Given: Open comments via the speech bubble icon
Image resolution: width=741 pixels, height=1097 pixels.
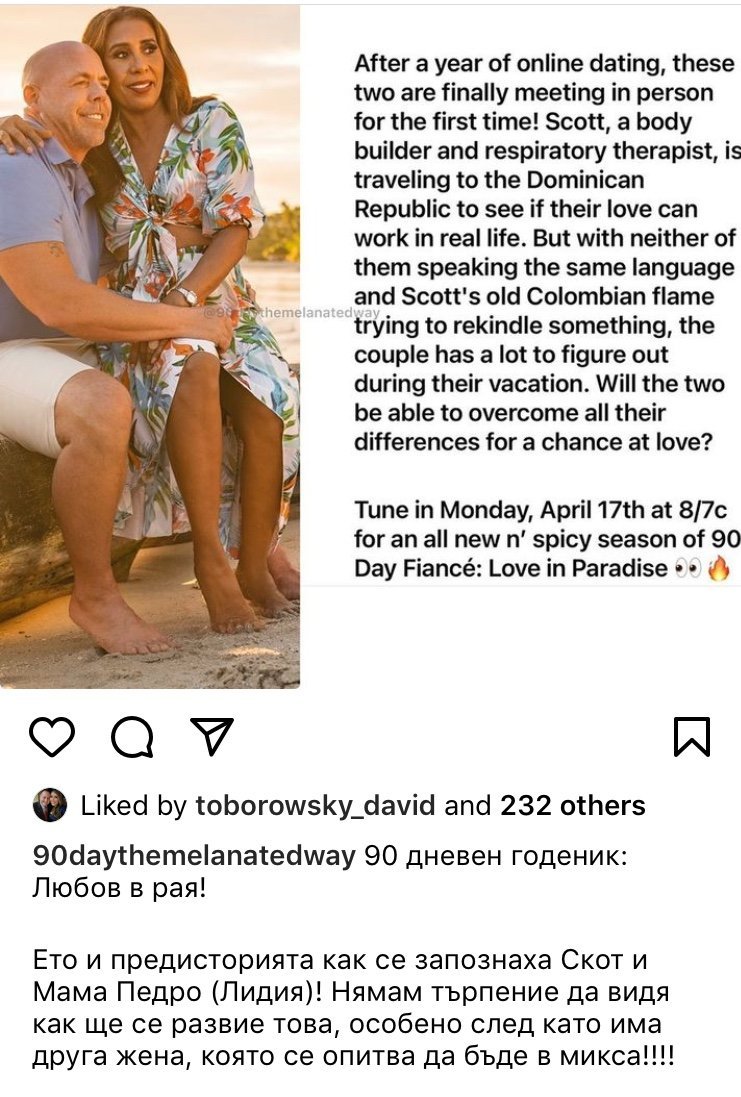Looking at the screenshot, I should 132,738.
